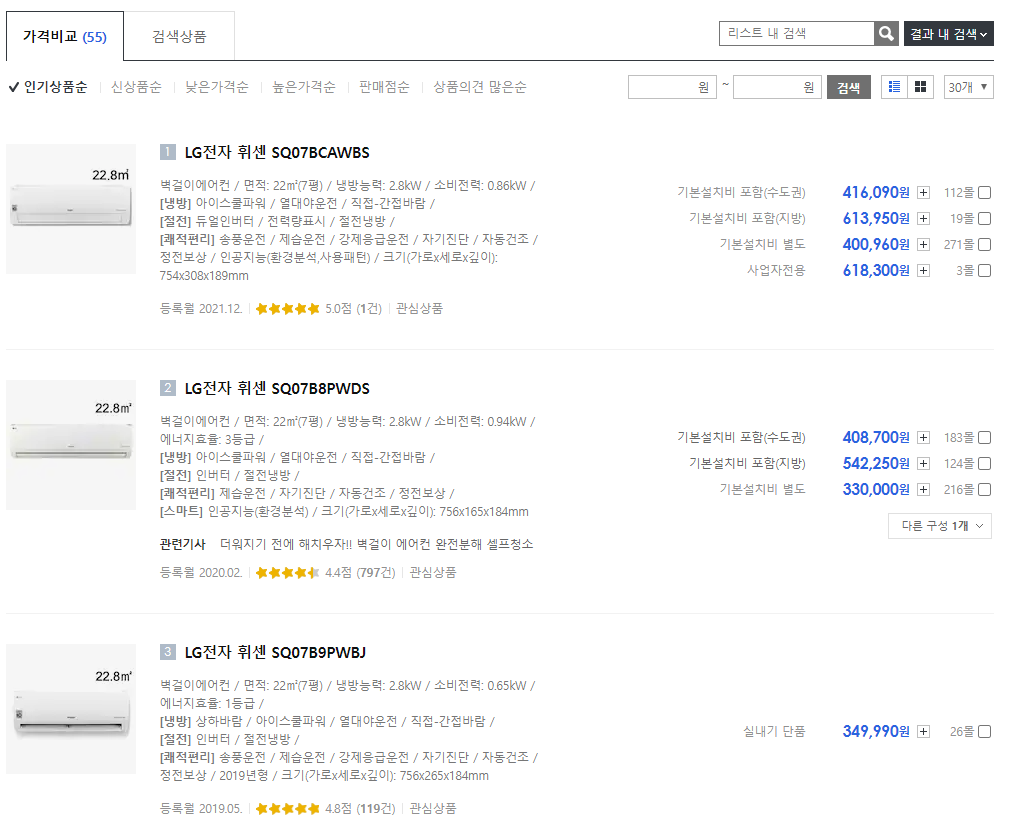
Task: Open product LG전자 휘센 SQ07BCAWBS
Action: 277,152
